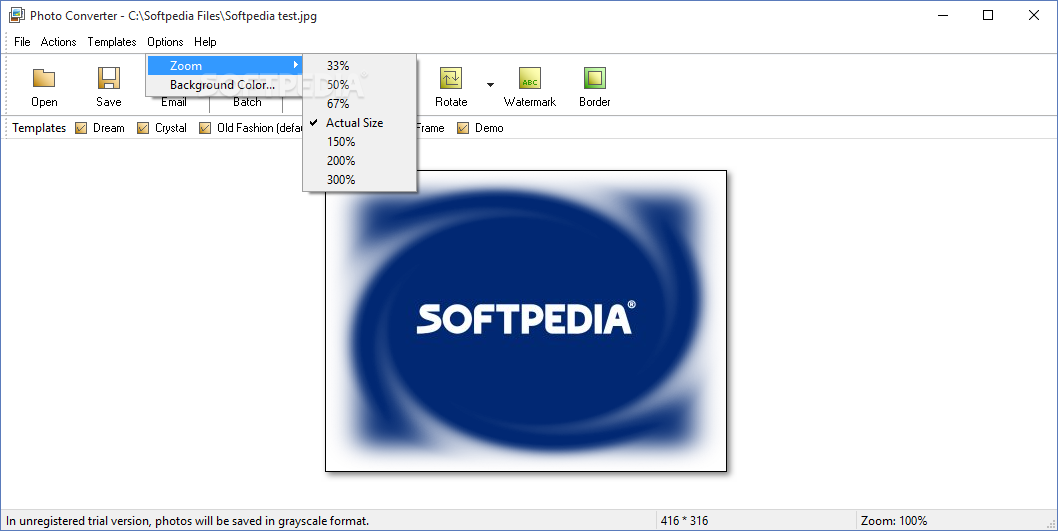Toggle the Crystal template checkbox

pos(143,128)
